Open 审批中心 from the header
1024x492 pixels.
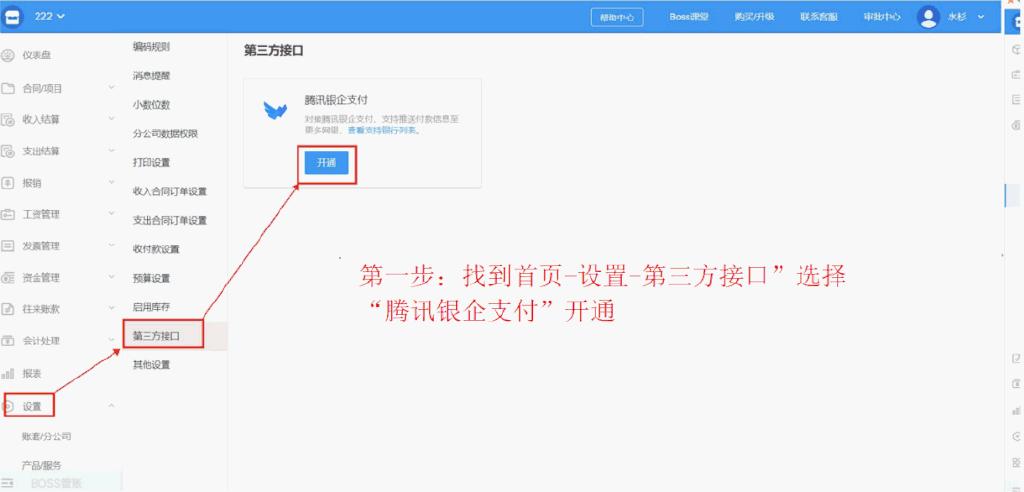(882, 18)
